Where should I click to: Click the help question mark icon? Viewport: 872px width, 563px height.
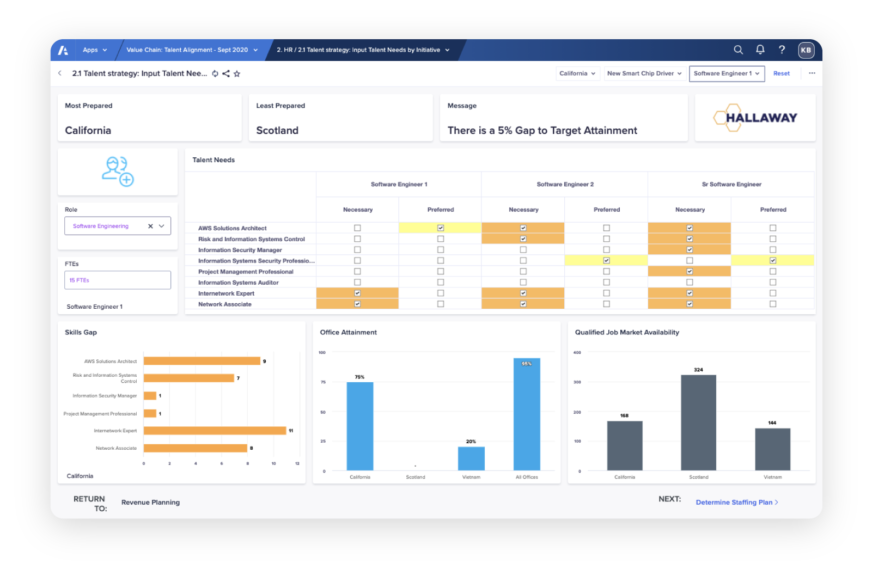[x=782, y=49]
